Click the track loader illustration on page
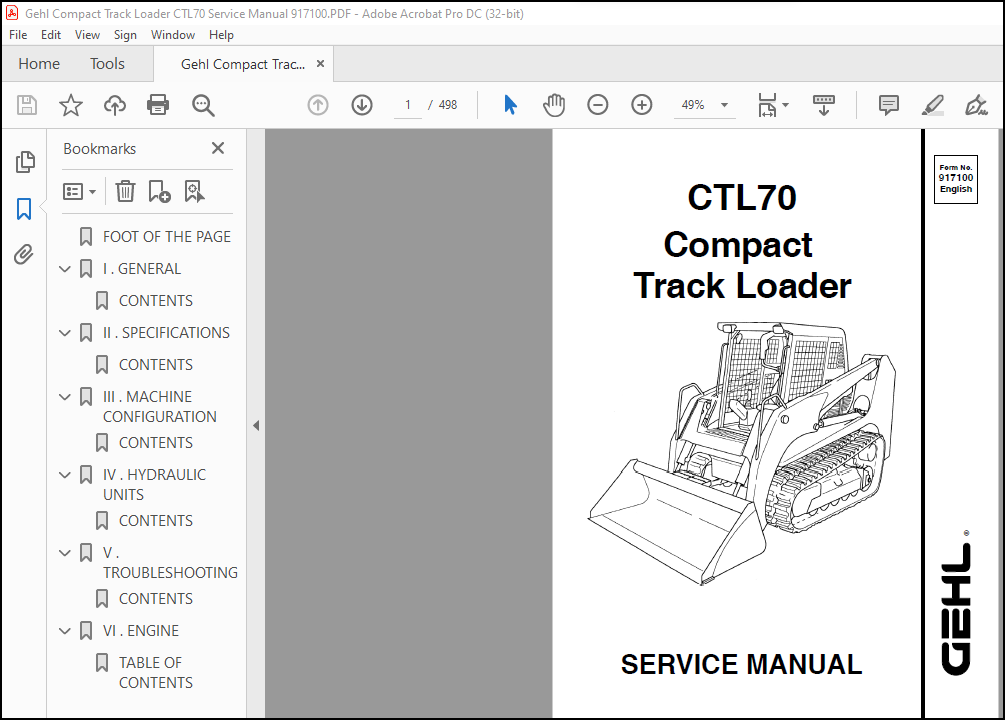The image size is (1005, 720). click(742, 453)
